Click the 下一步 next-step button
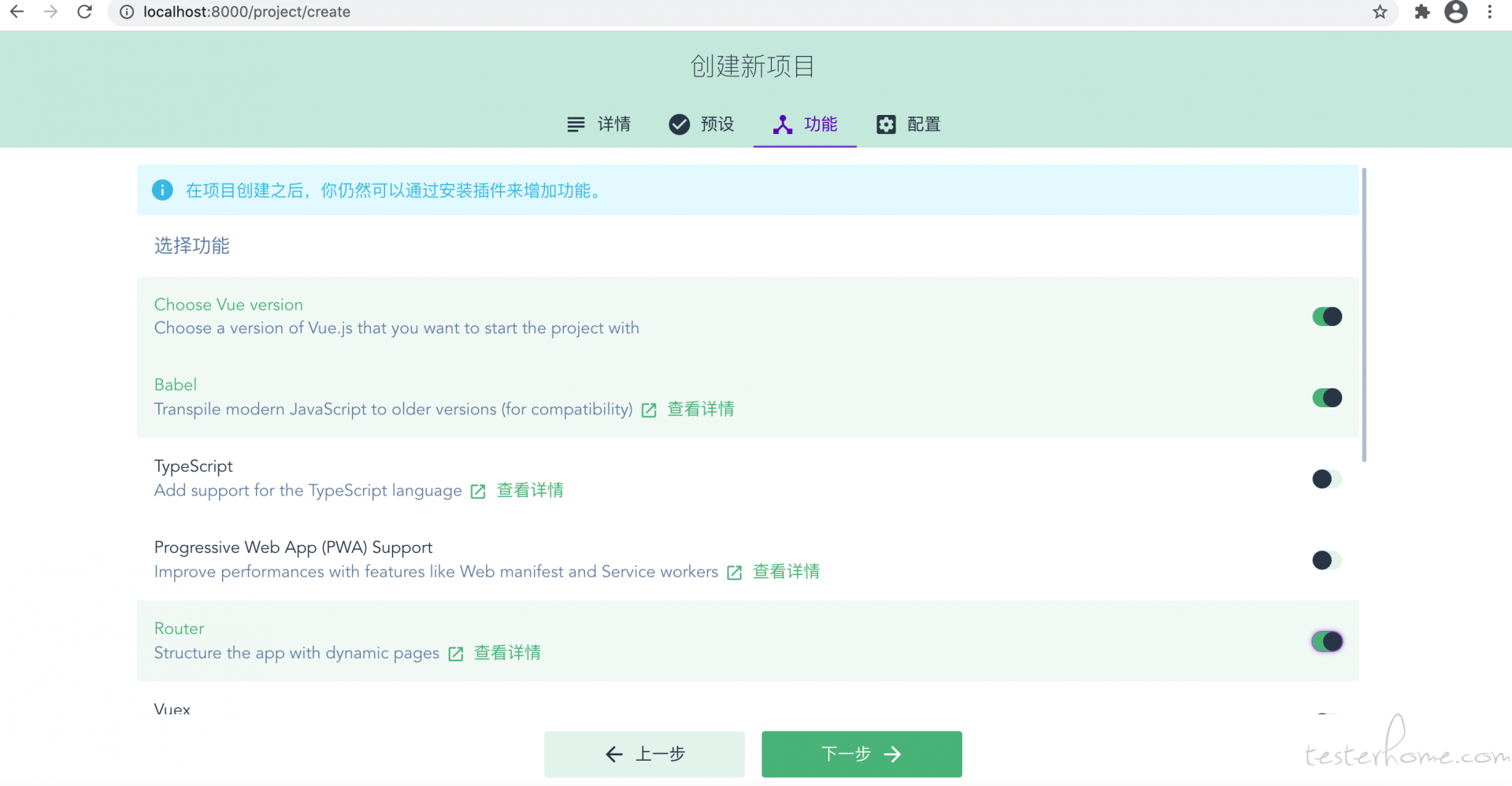Image resolution: width=1512 pixels, height=786 pixels. click(862, 754)
